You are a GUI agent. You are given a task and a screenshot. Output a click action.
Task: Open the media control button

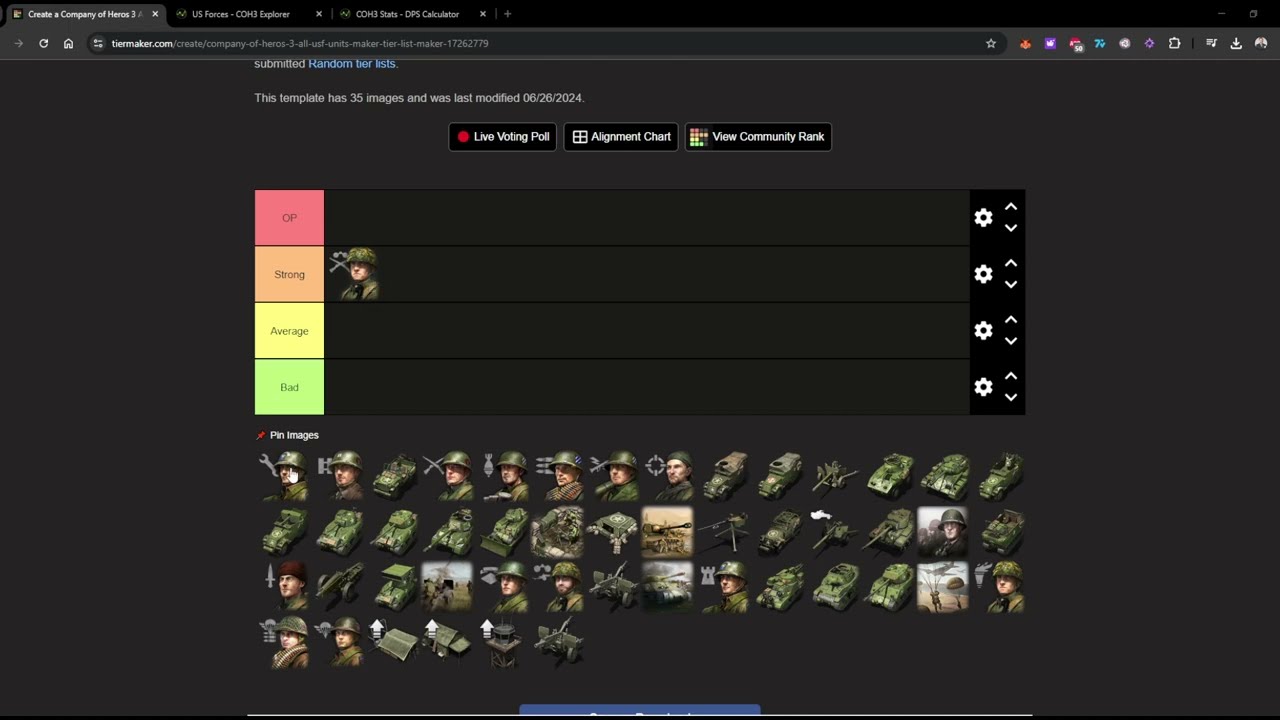(1211, 43)
